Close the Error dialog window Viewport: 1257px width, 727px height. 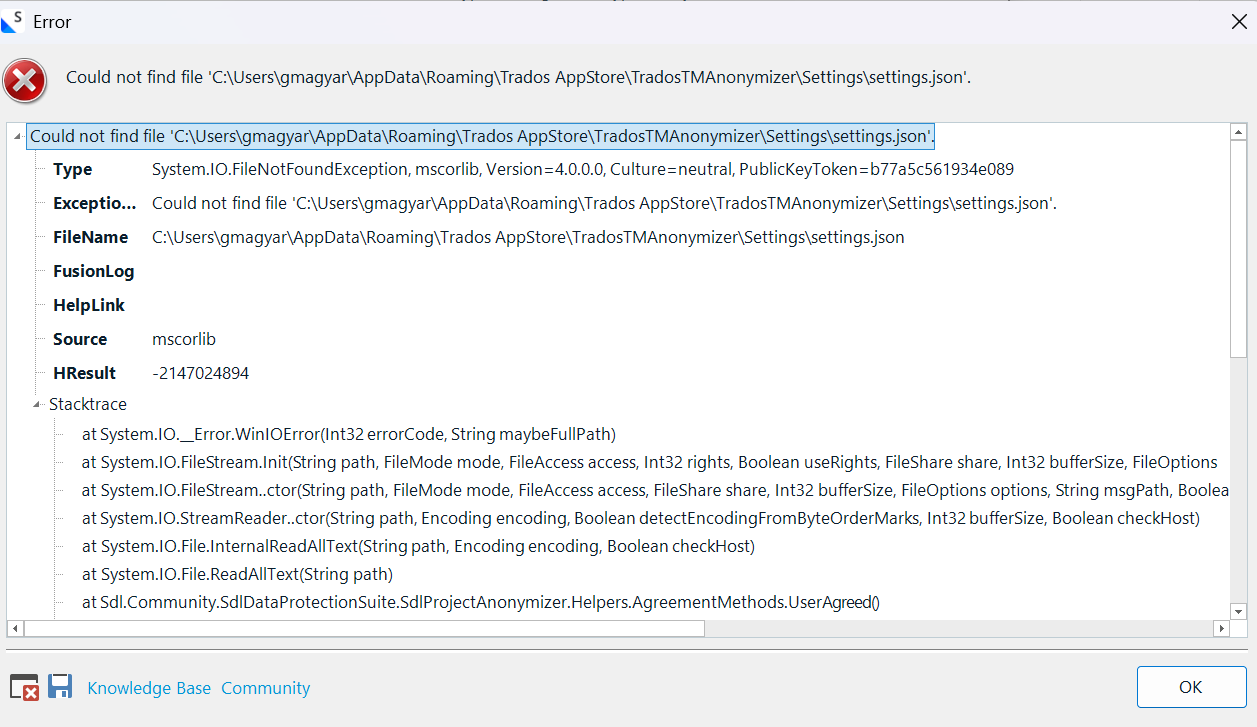[1238, 22]
